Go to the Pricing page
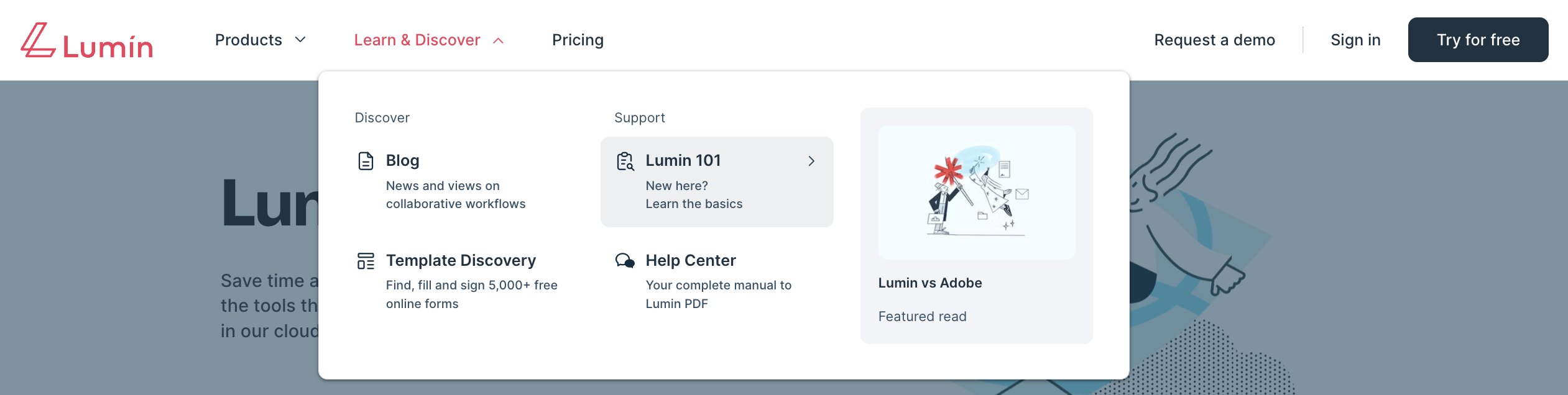1568x395 pixels. pyautogui.click(x=578, y=40)
